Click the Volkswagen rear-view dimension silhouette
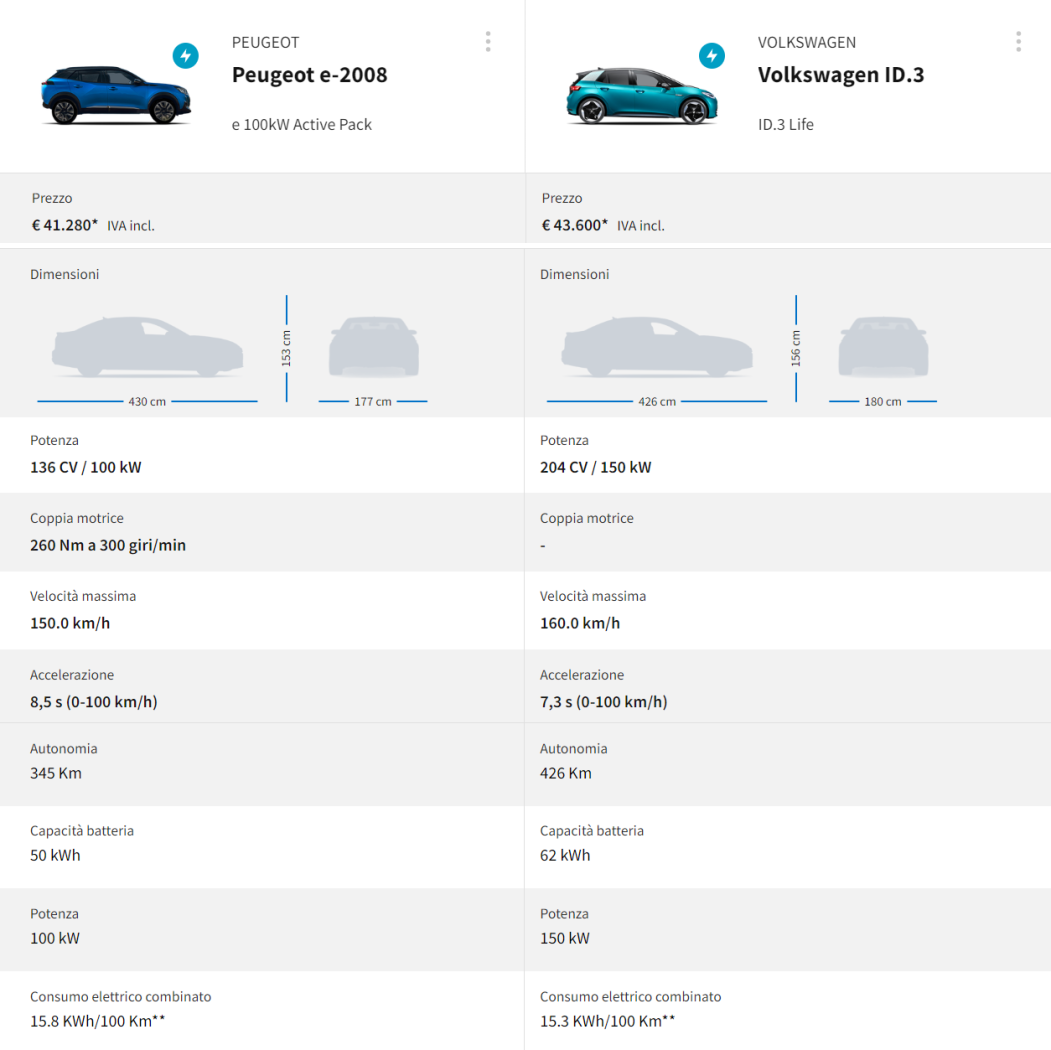 [883, 347]
